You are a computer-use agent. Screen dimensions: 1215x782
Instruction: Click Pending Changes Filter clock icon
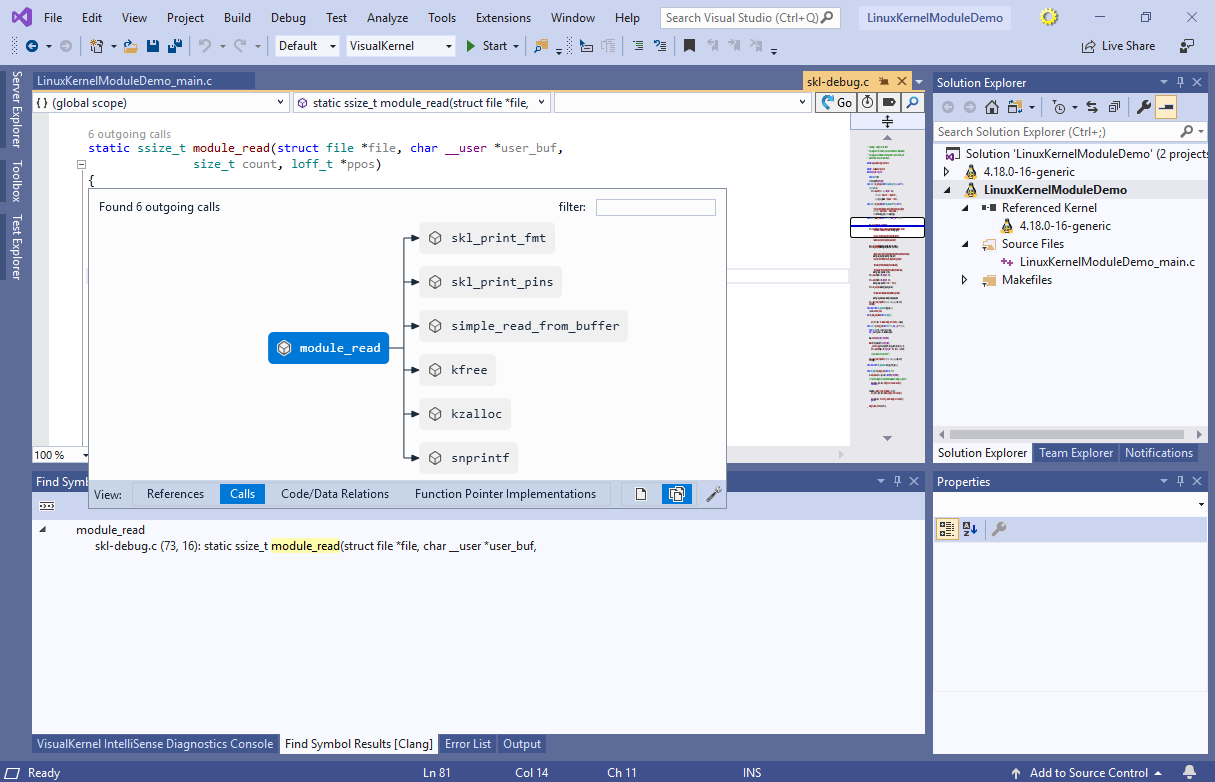(1059, 107)
